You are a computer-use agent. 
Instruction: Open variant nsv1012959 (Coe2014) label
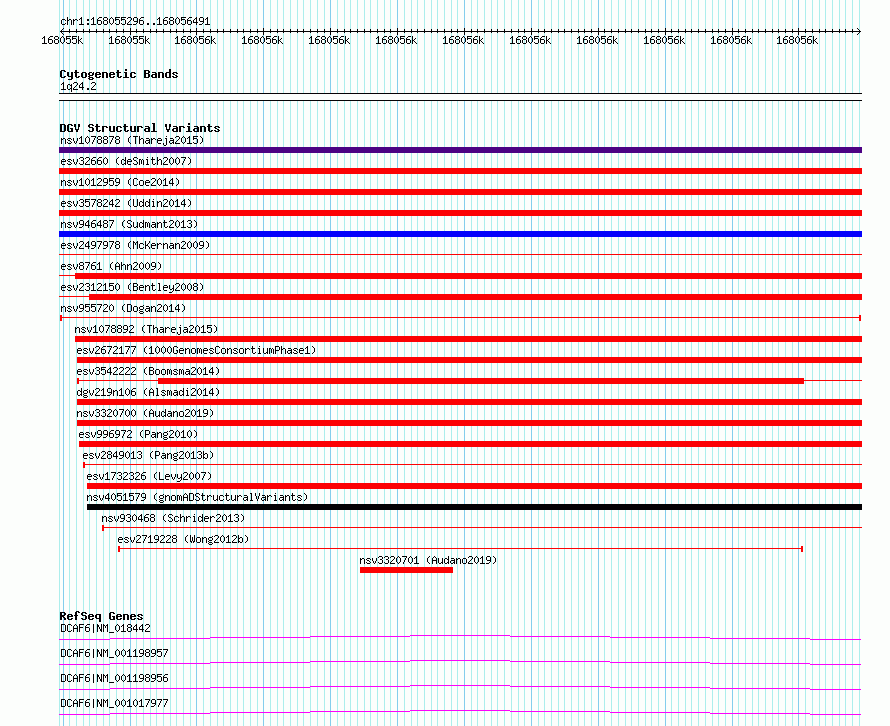coord(120,182)
